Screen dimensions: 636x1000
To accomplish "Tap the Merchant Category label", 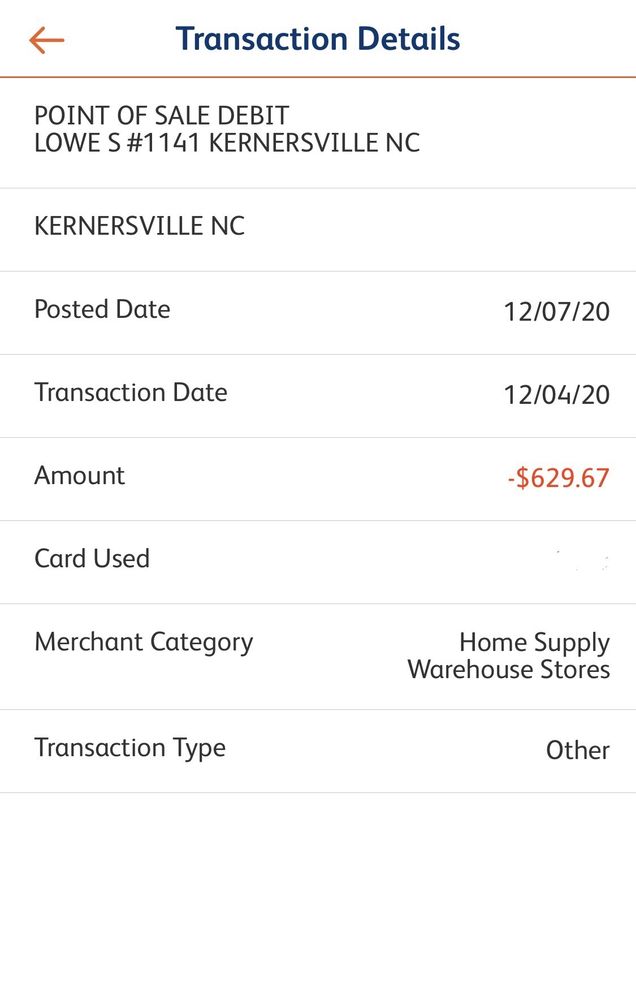I will (144, 641).
